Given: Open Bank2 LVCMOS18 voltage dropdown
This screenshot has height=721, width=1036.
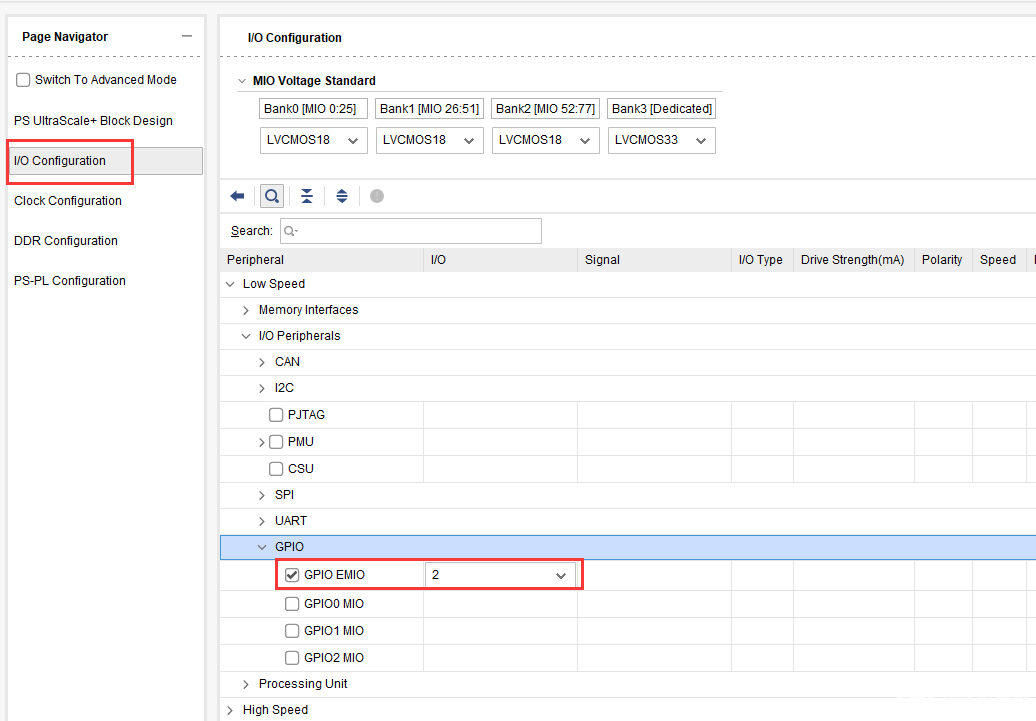Looking at the screenshot, I should tap(545, 140).
